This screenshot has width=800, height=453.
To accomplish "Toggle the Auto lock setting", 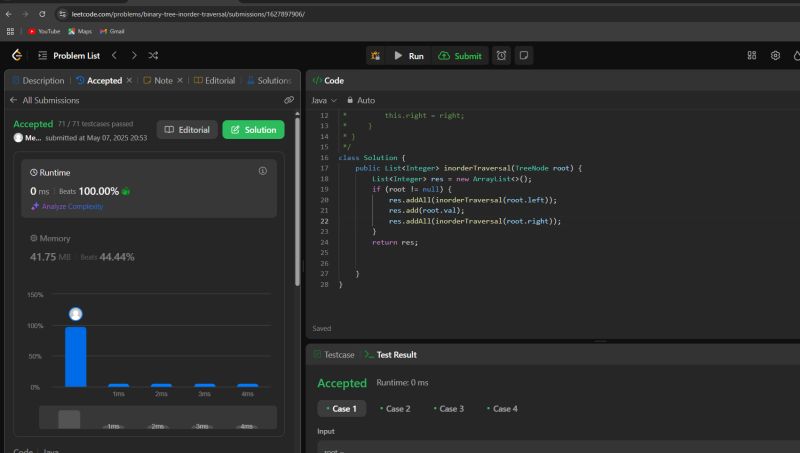I will point(361,100).
